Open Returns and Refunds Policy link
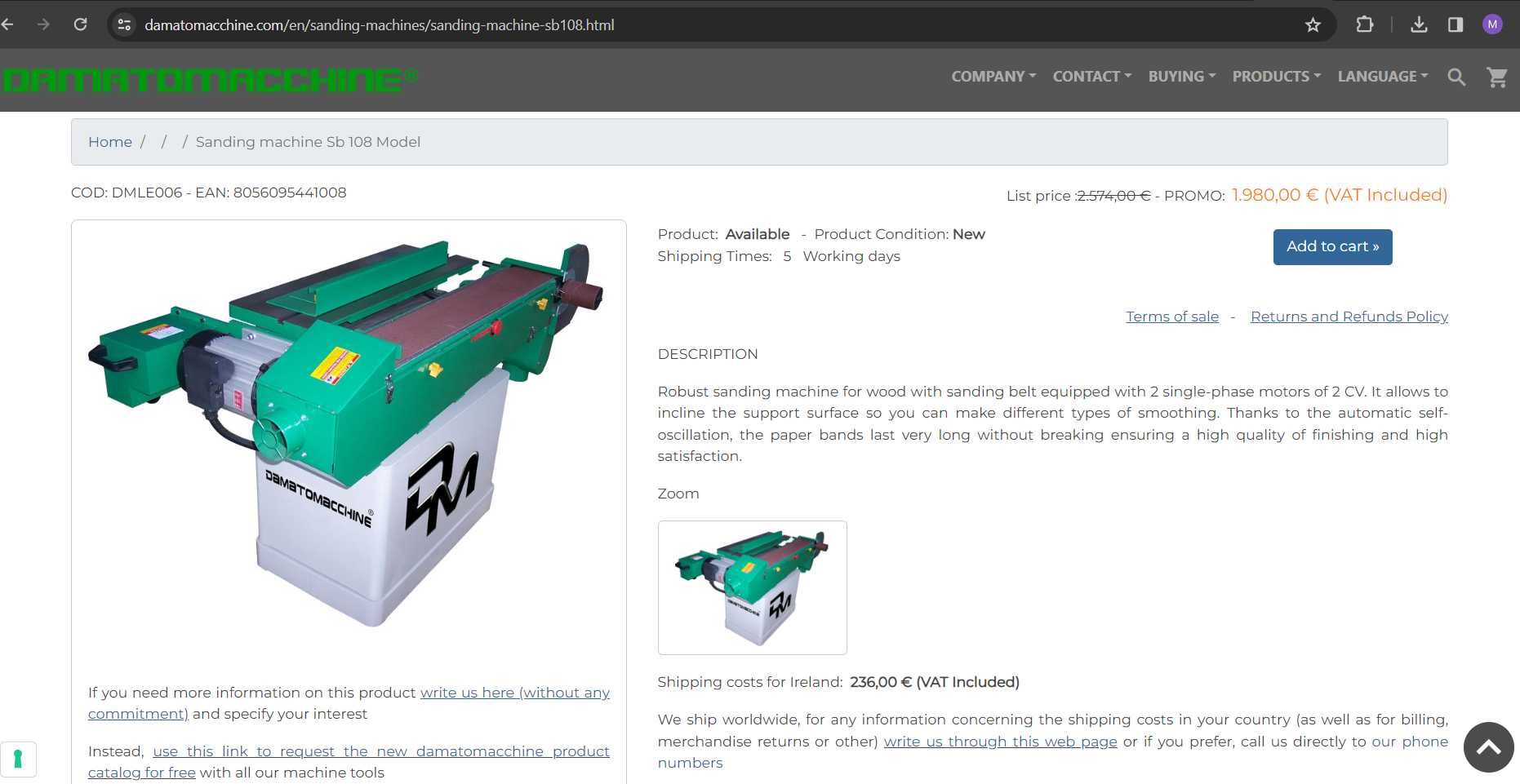This screenshot has width=1520, height=784. [1349, 317]
